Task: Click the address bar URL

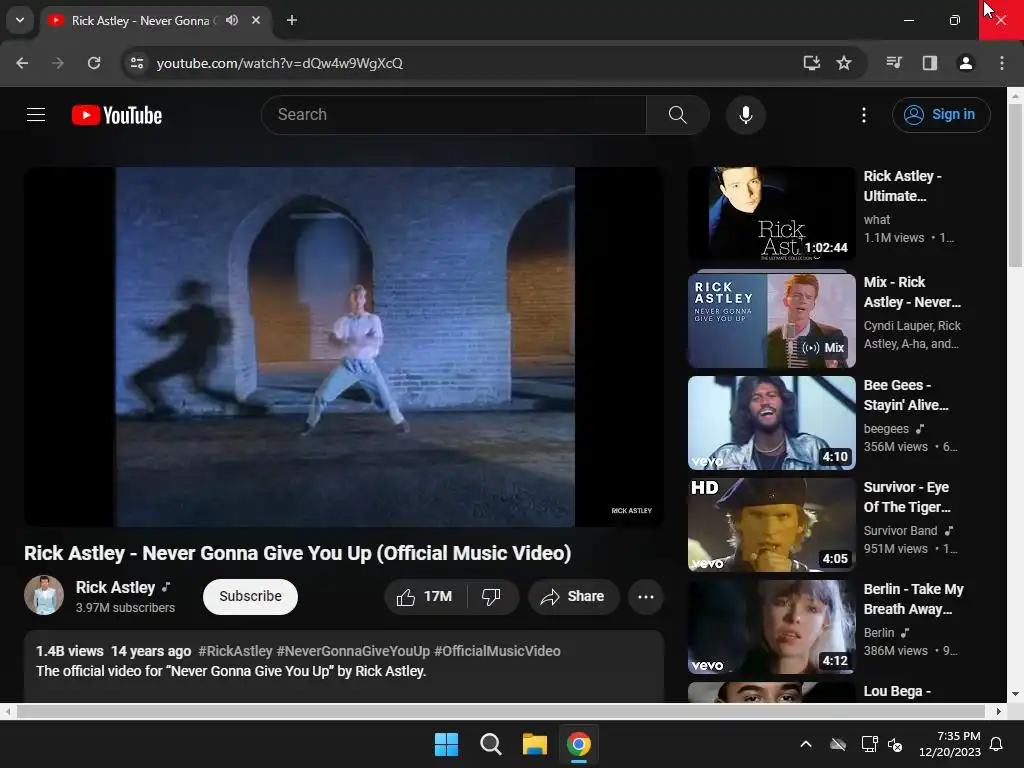Action: tap(280, 63)
